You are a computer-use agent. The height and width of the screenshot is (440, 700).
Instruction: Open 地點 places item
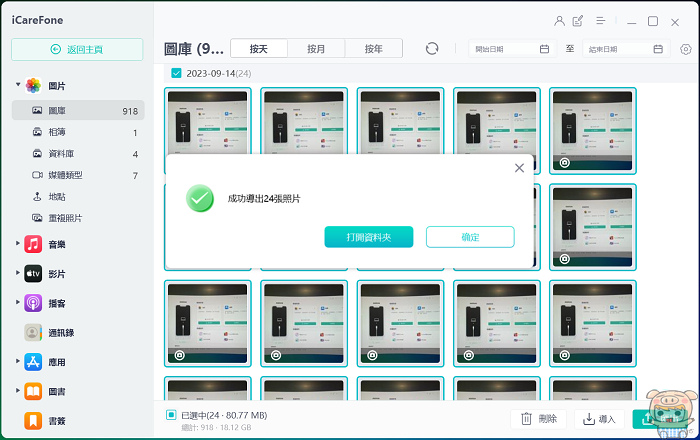click(x=78, y=196)
